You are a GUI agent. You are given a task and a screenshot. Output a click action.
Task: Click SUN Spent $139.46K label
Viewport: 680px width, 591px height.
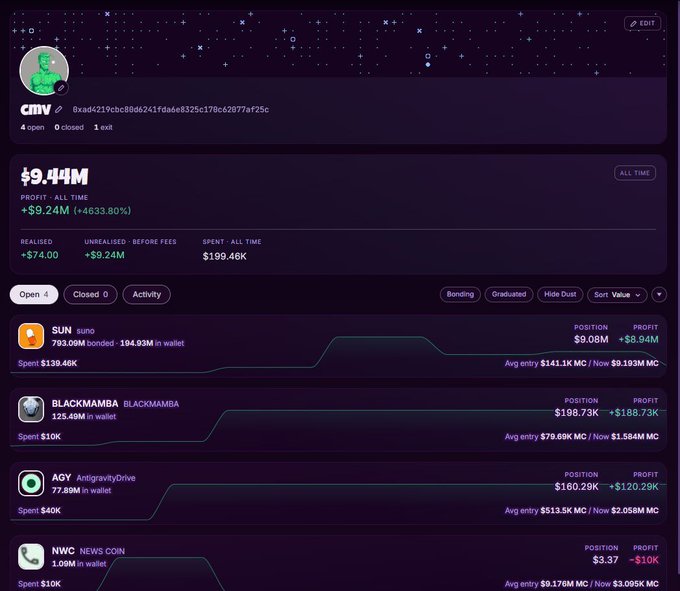pyautogui.click(x=48, y=363)
